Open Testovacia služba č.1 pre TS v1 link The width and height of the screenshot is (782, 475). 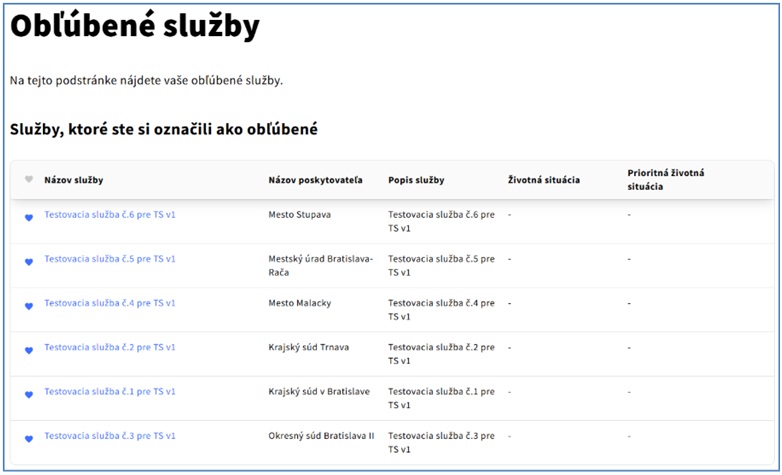(110, 392)
